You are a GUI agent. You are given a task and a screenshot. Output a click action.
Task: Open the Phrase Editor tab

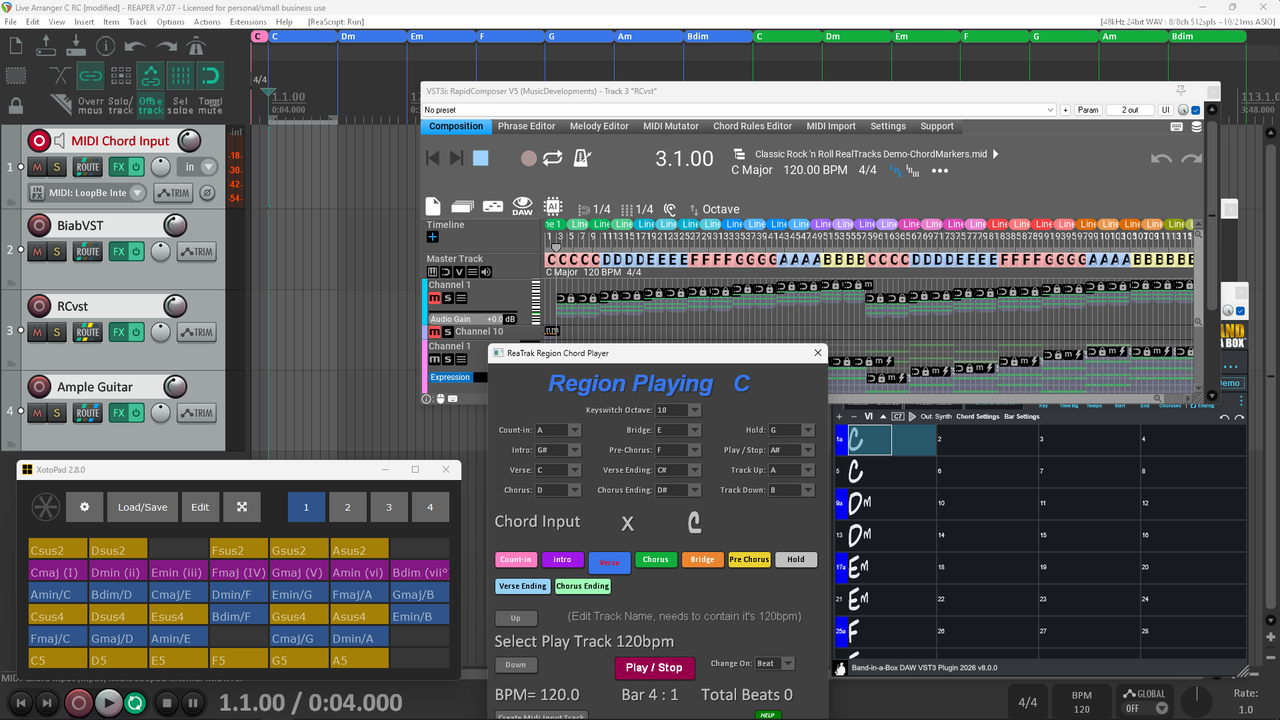tap(527, 126)
